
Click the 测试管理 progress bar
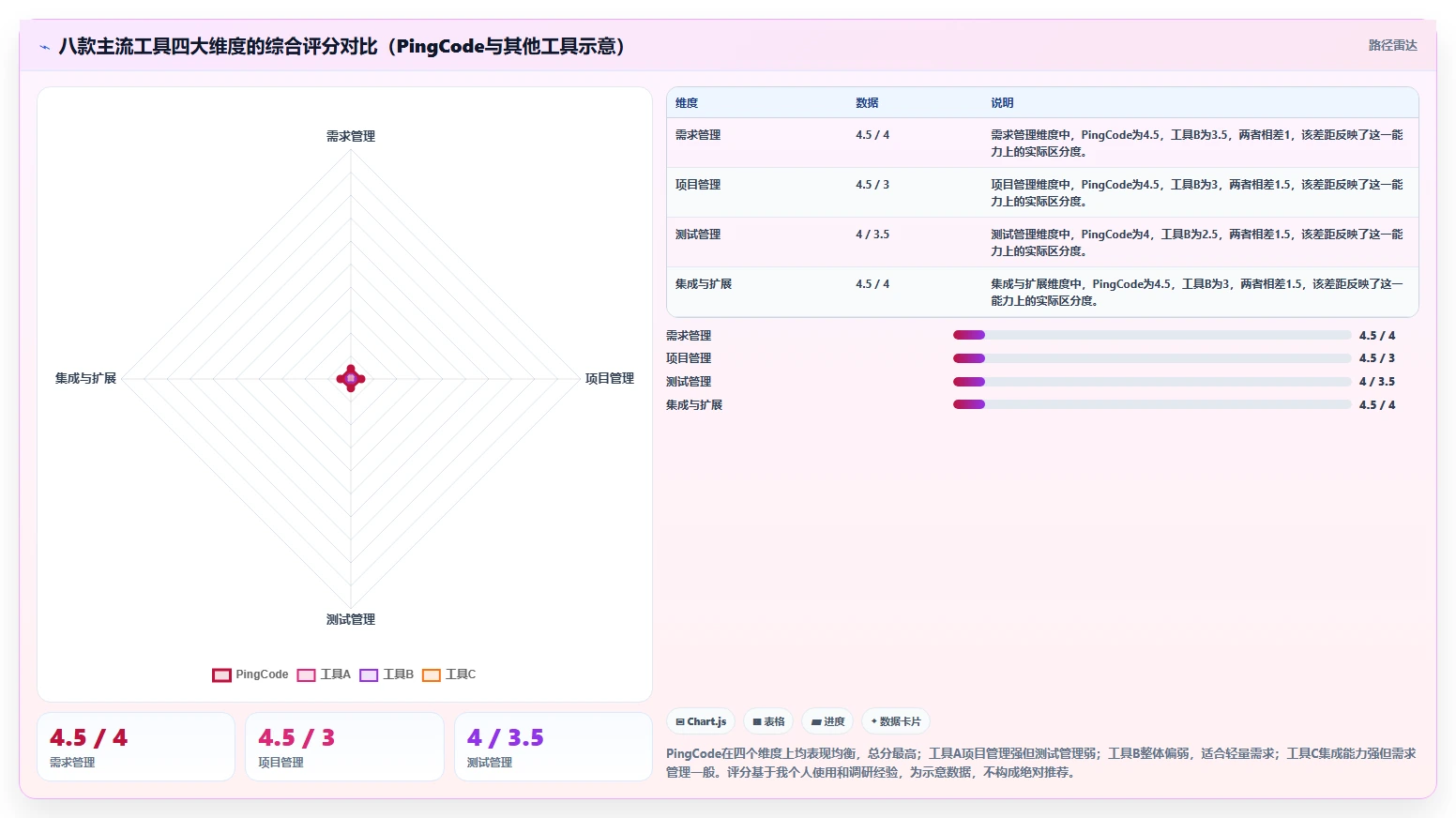[1152, 382]
